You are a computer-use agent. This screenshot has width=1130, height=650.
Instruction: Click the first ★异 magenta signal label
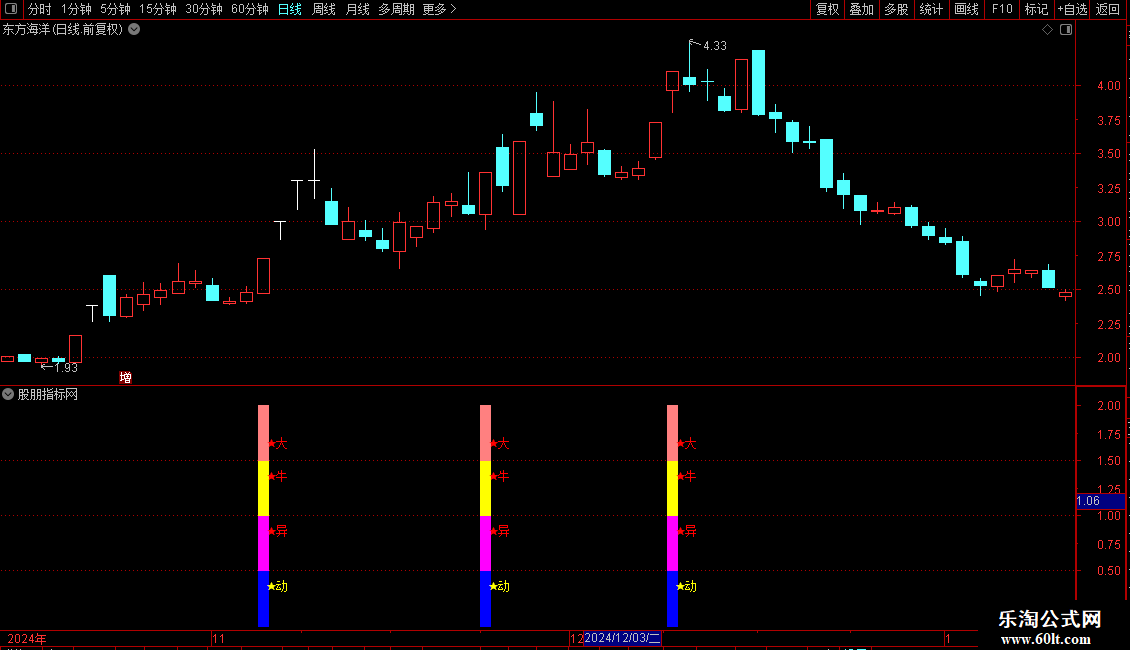click(x=277, y=532)
